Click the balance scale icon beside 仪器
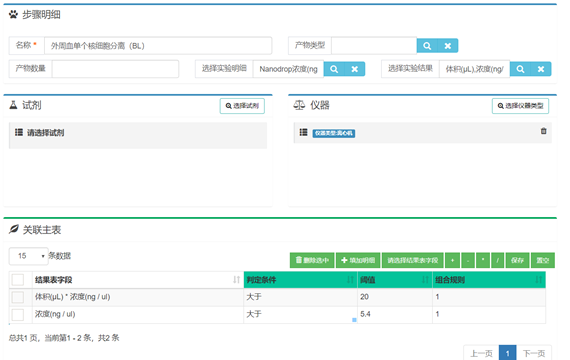This screenshot has height=360, width=570. click(299, 105)
